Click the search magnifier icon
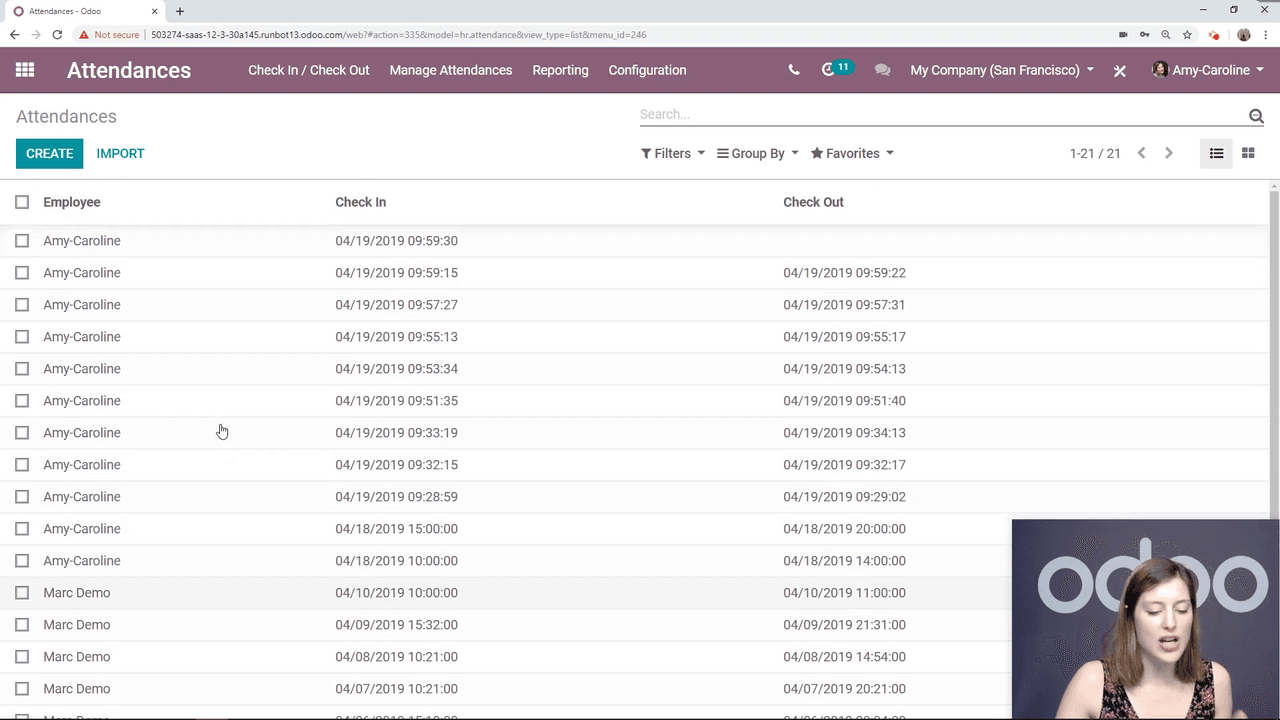The width and height of the screenshot is (1280, 720). [x=1256, y=116]
